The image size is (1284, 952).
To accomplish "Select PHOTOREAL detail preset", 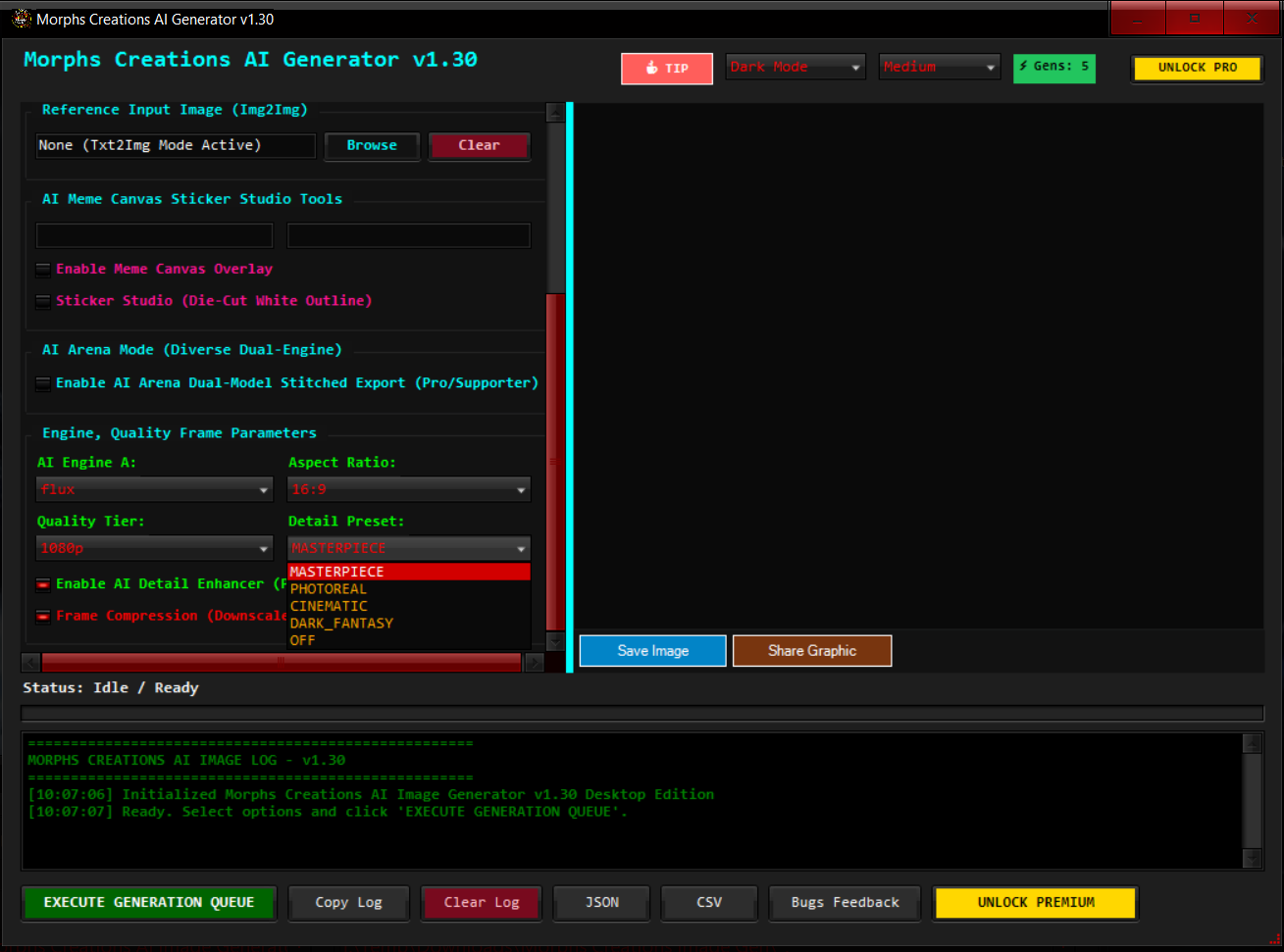I will click(409, 589).
